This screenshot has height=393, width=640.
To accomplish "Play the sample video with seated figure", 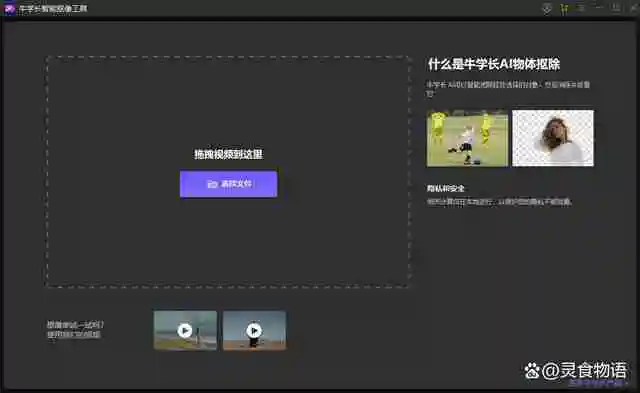I will click(254, 330).
